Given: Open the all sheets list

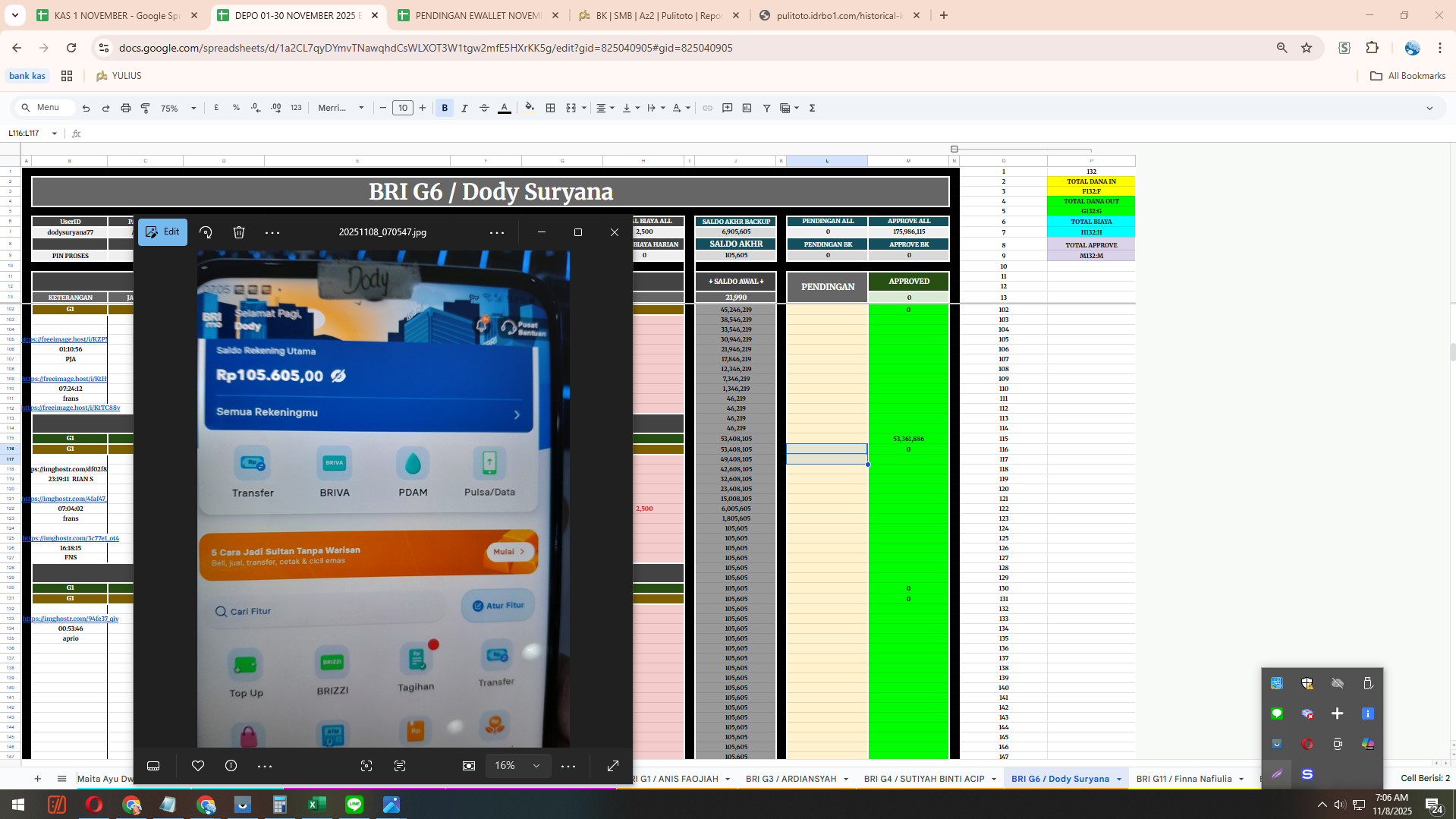Looking at the screenshot, I should (x=62, y=779).
